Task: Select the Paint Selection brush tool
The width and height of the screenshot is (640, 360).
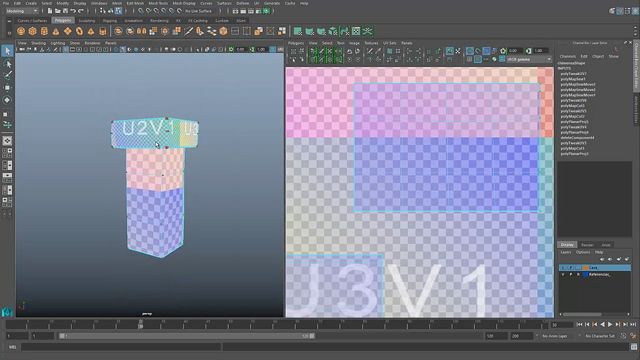Action: (7, 75)
